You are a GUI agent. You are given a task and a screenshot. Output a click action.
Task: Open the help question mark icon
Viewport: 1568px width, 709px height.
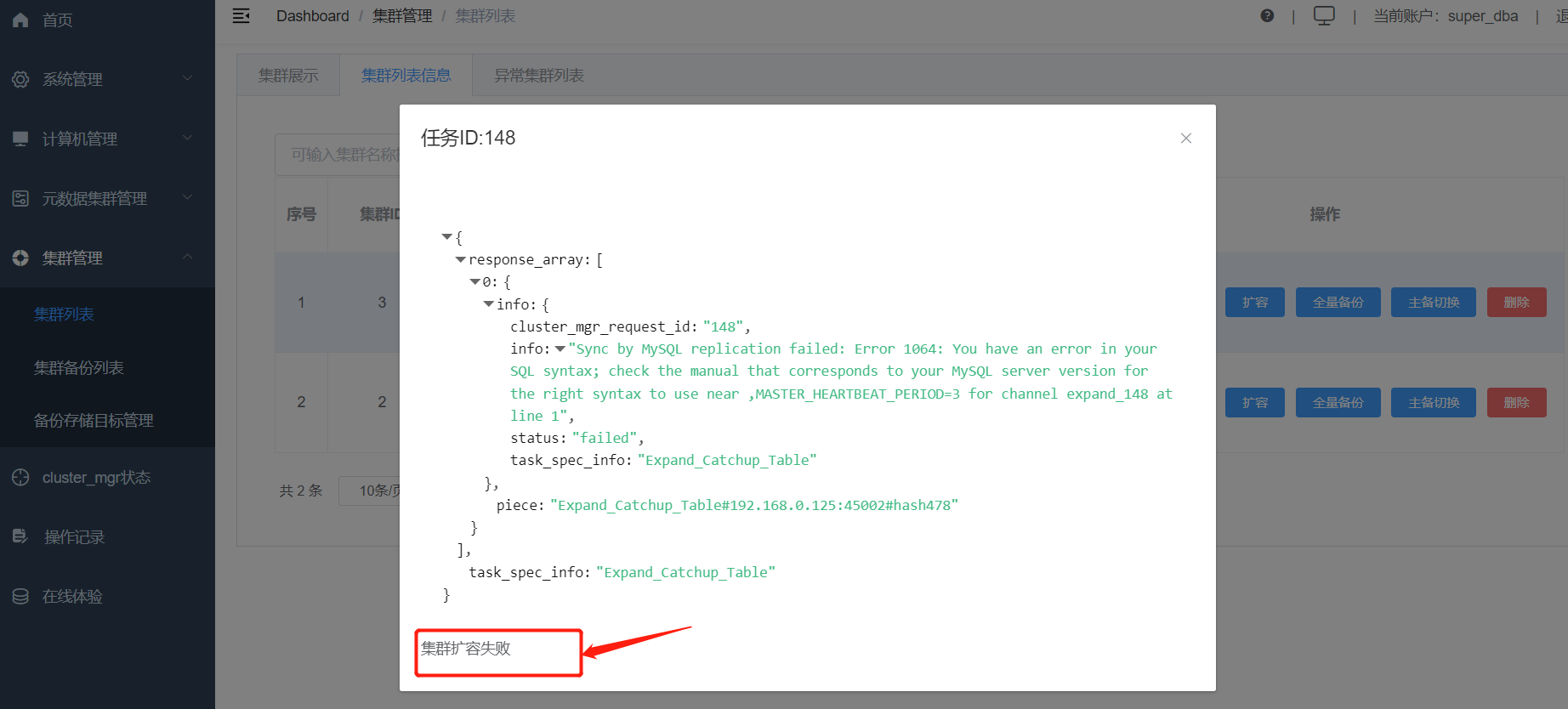click(1267, 15)
